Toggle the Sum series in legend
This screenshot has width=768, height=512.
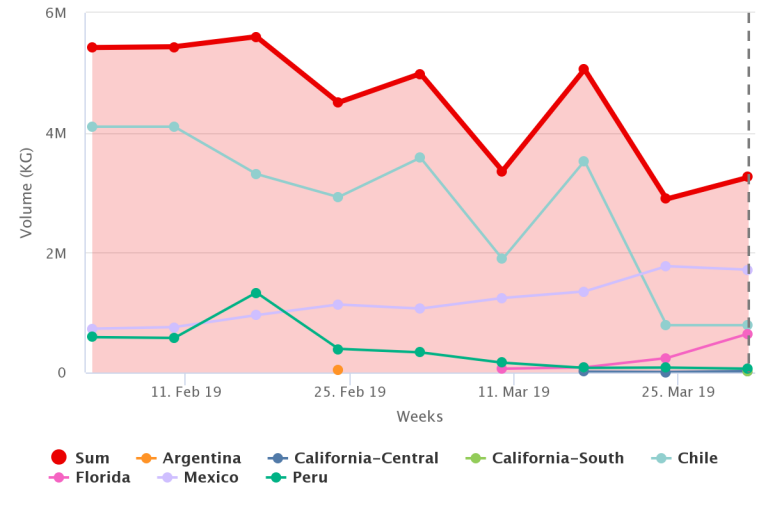(82, 458)
